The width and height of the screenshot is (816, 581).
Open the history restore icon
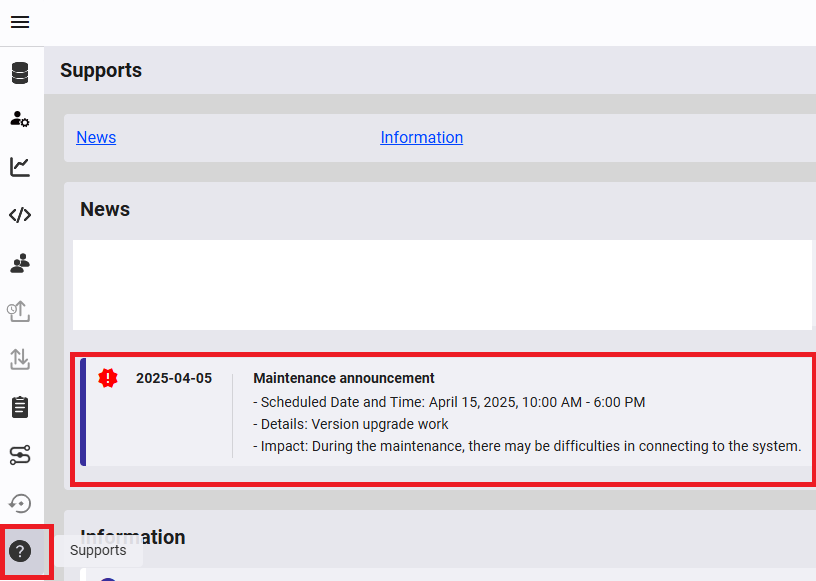(20, 503)
